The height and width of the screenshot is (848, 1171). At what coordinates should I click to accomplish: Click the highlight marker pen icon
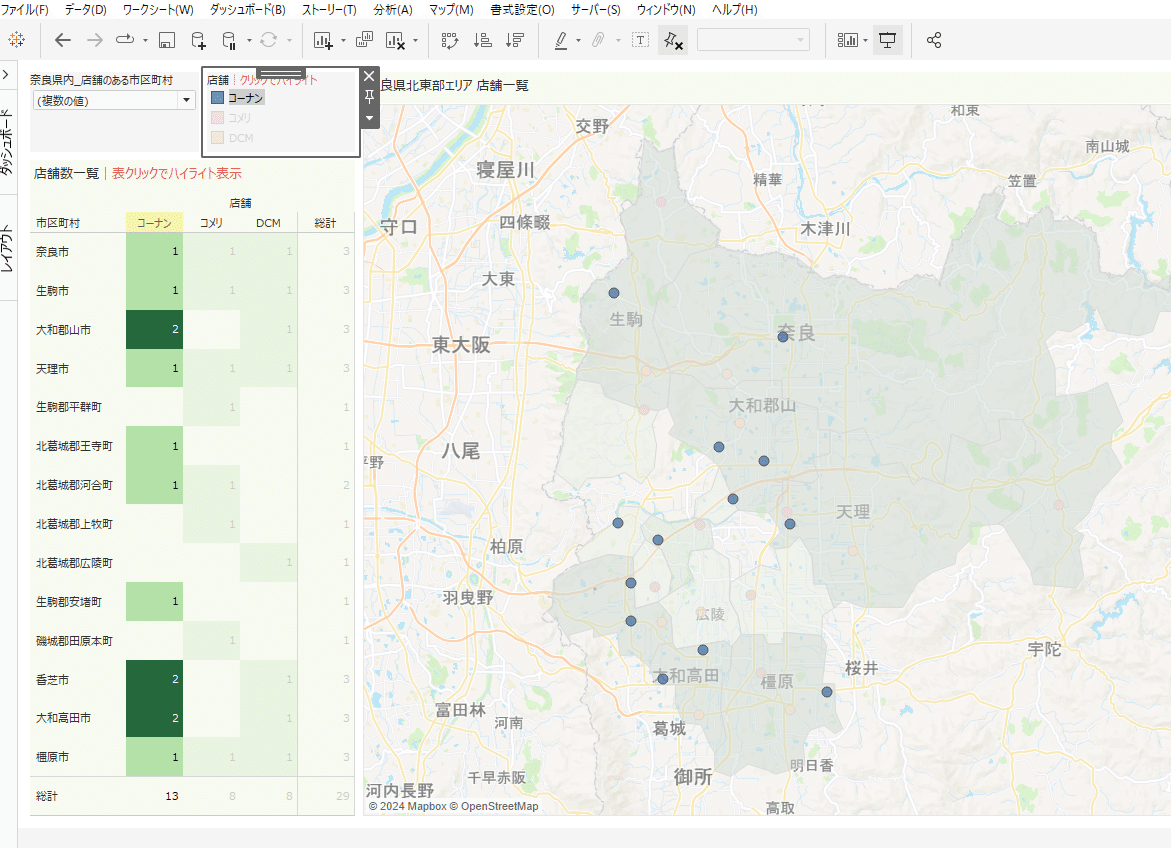tap(561, 40)
